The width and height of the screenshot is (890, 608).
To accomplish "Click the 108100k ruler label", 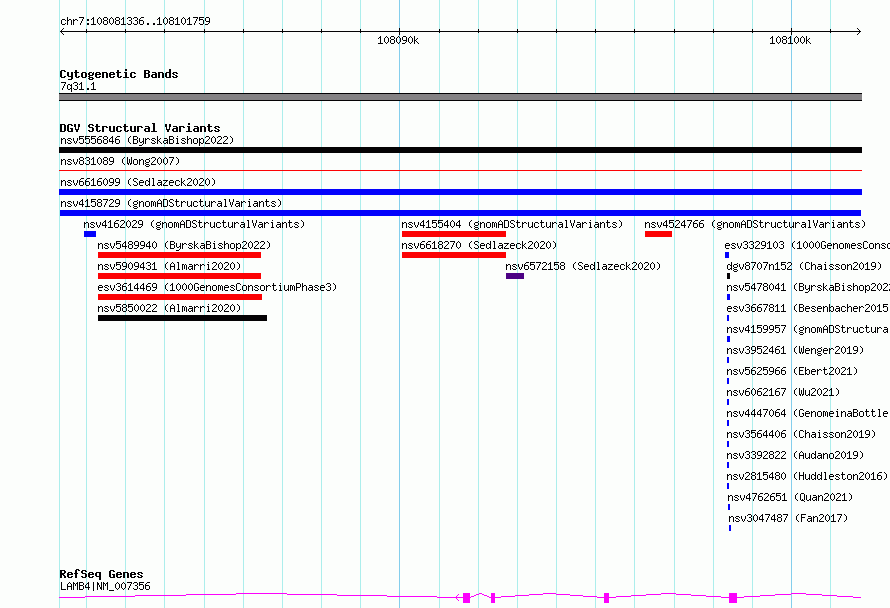I will 790,41.
